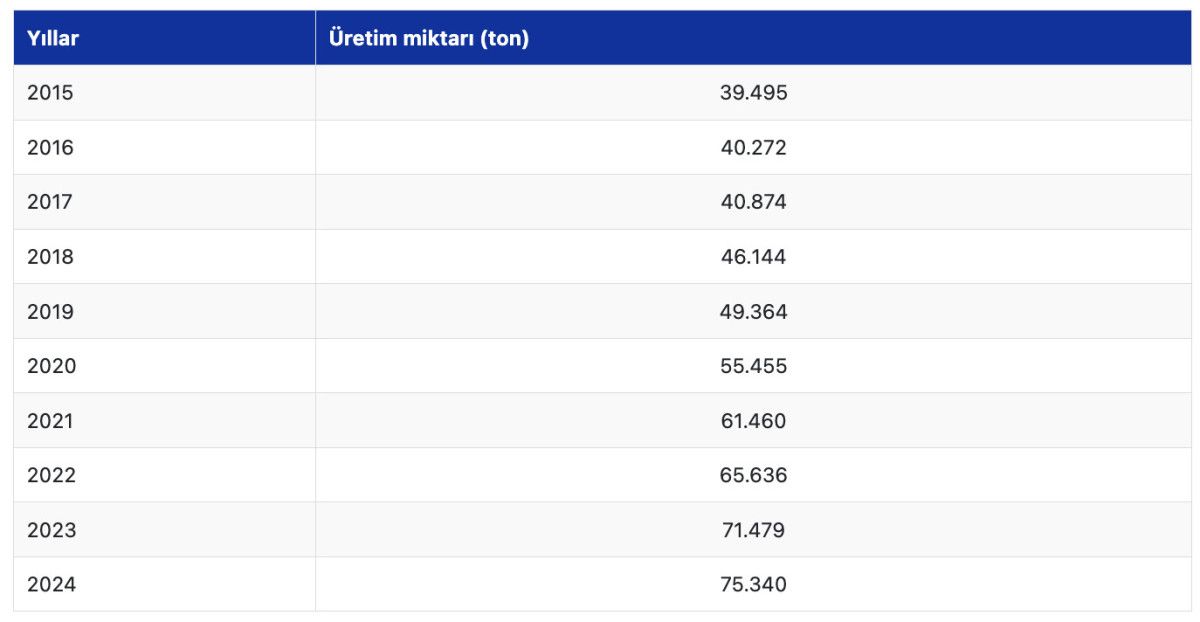Click the 71.479 production cell

(x=753, y=530)
